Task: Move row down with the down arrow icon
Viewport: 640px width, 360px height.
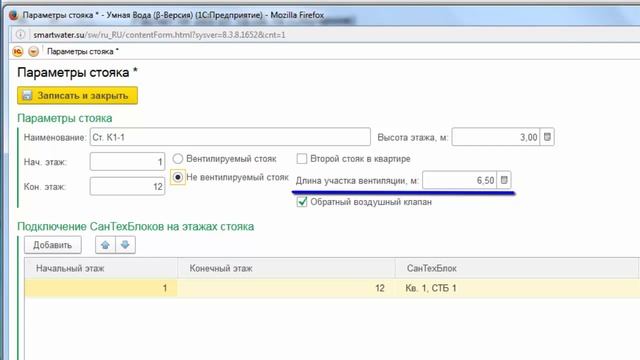Action: [125, 245]
